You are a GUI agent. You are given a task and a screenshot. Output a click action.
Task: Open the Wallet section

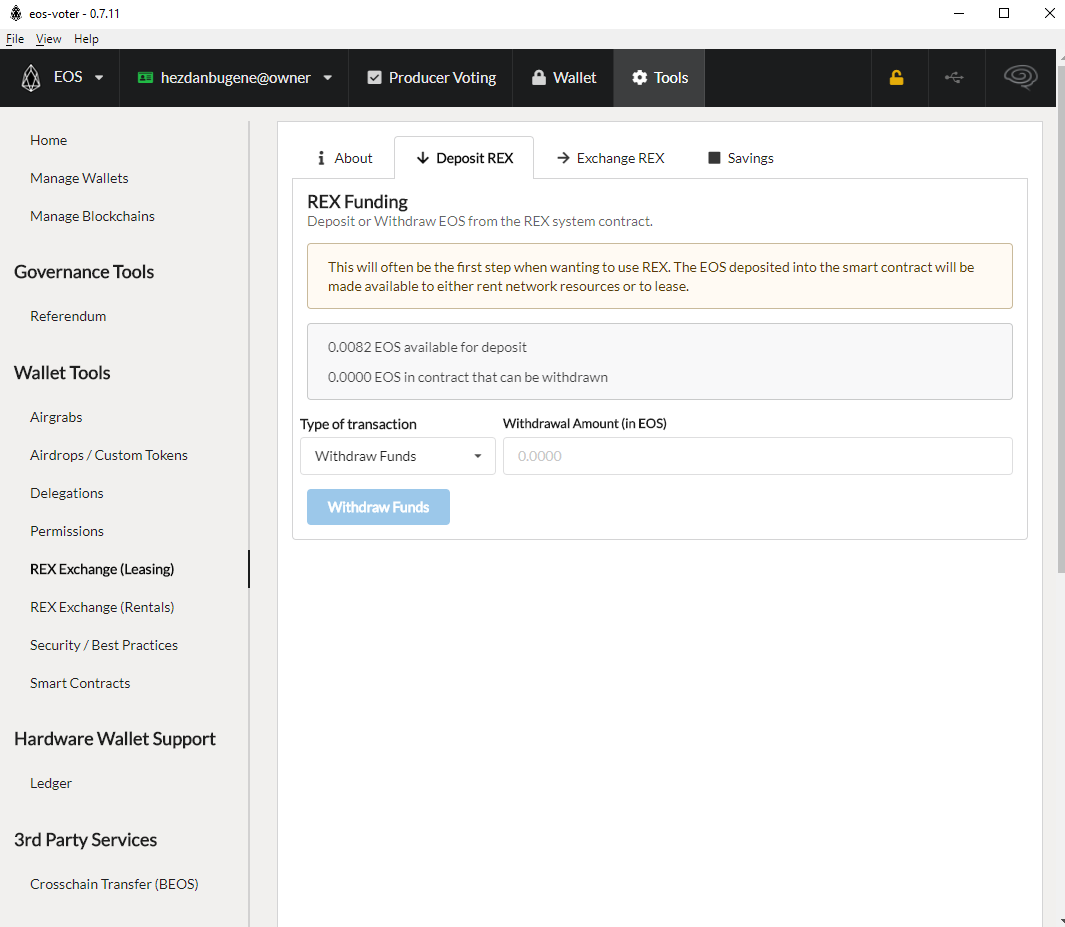coord(563,77)
